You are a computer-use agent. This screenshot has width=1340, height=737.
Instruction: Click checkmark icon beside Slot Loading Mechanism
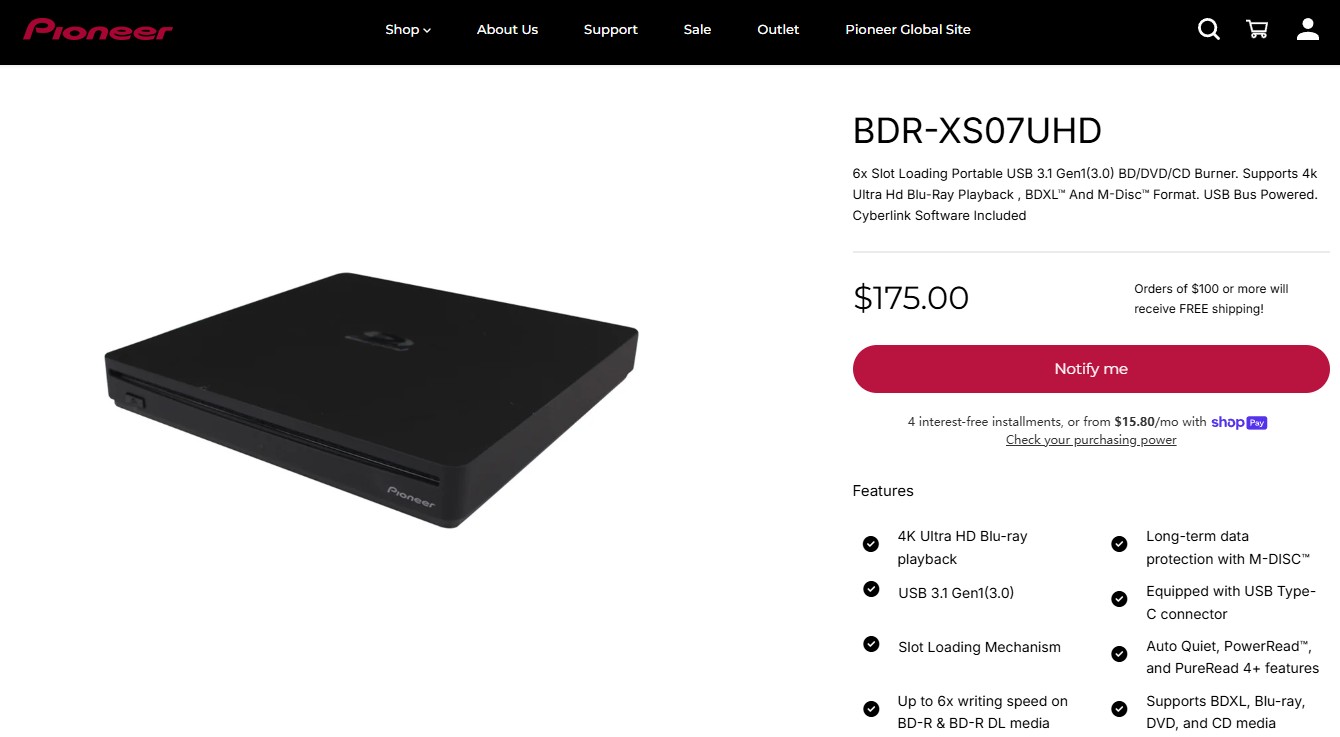[x=871, y=644]
